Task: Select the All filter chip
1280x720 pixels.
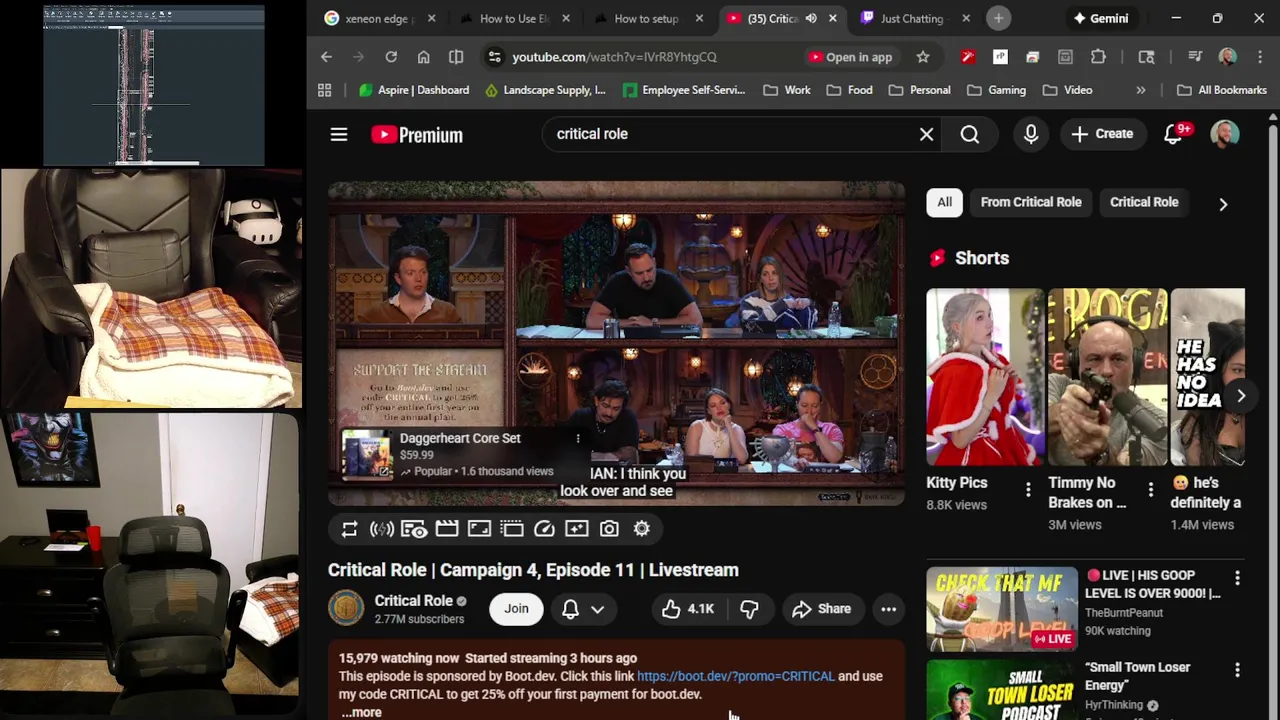Action: point(944,202)
